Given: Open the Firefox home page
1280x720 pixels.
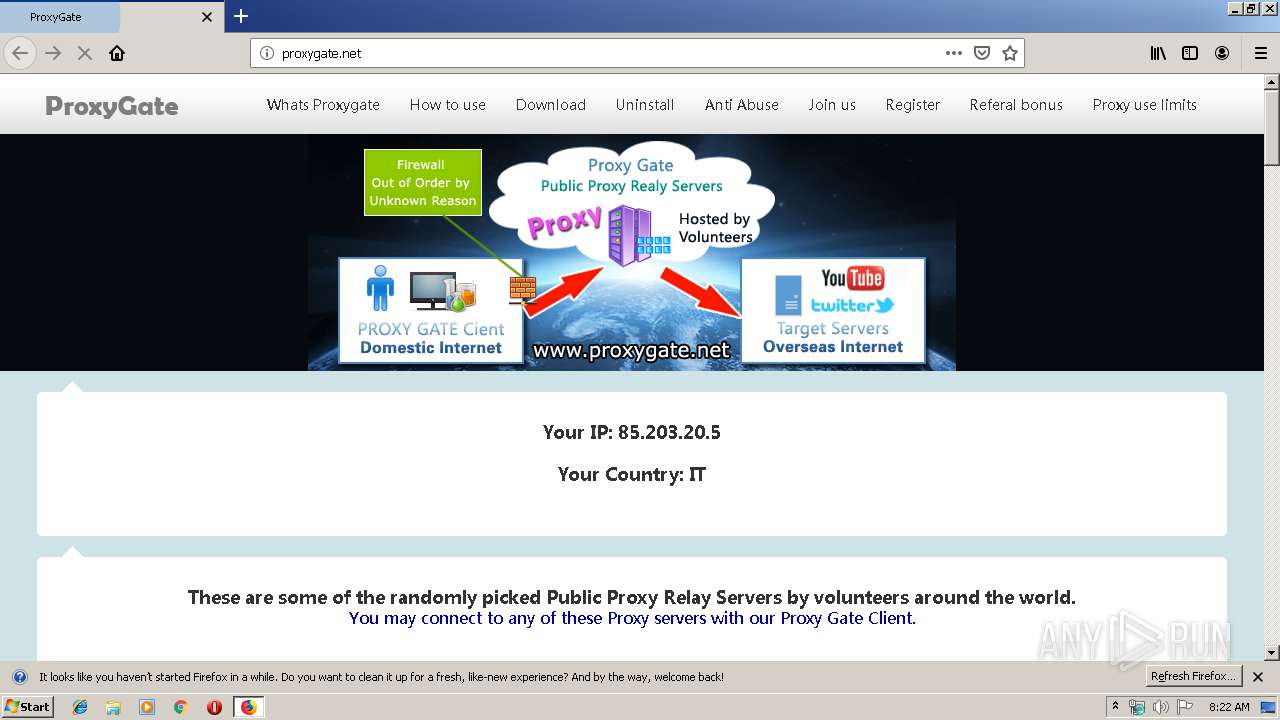Looking at the screenshot, I should (x=117, y=53).
